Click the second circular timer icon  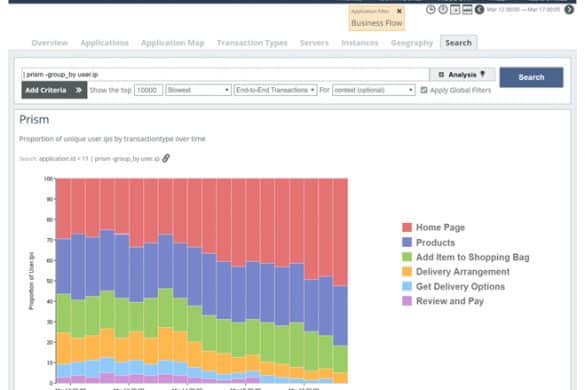pos(443,10)
